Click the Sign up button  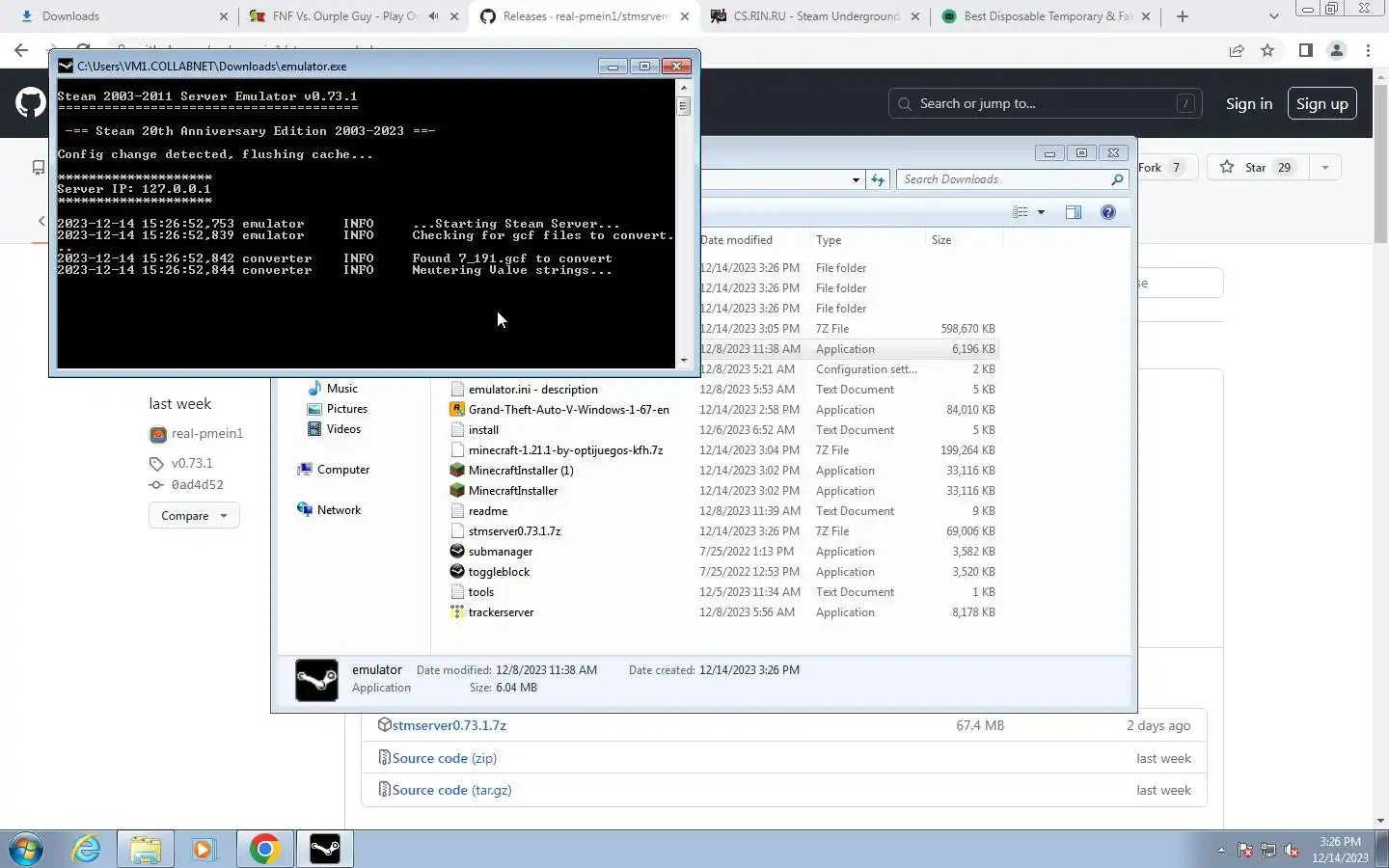[1322, 103]
